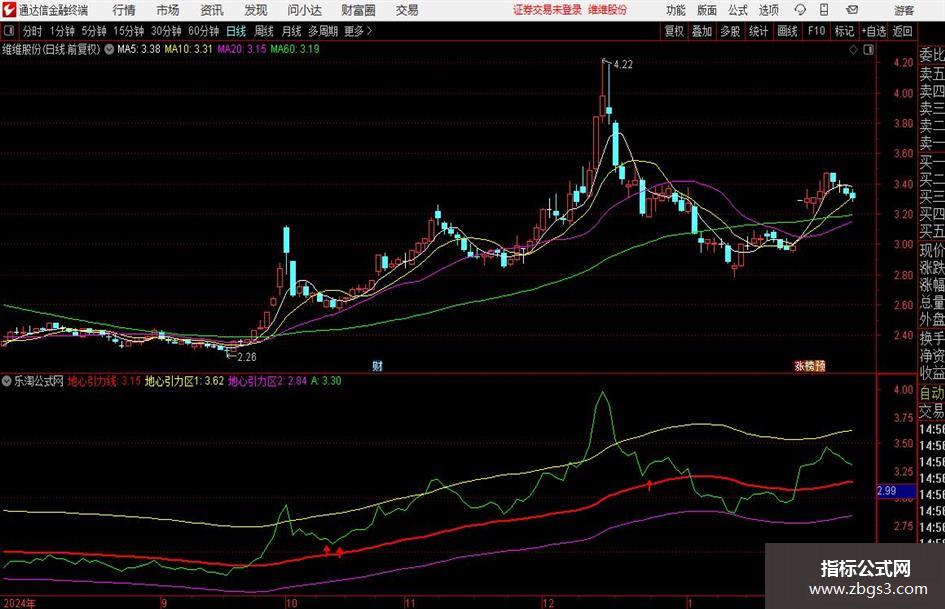Screen dimensions: 945x609
Task: Expand the 更多 periods chevron
Action: [369, 31]
